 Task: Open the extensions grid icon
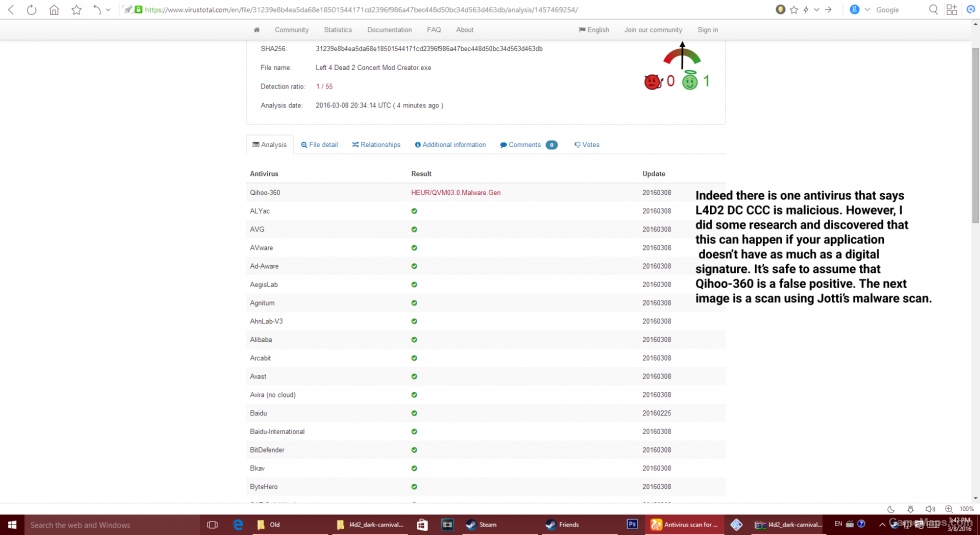click(x=952, y=9)
